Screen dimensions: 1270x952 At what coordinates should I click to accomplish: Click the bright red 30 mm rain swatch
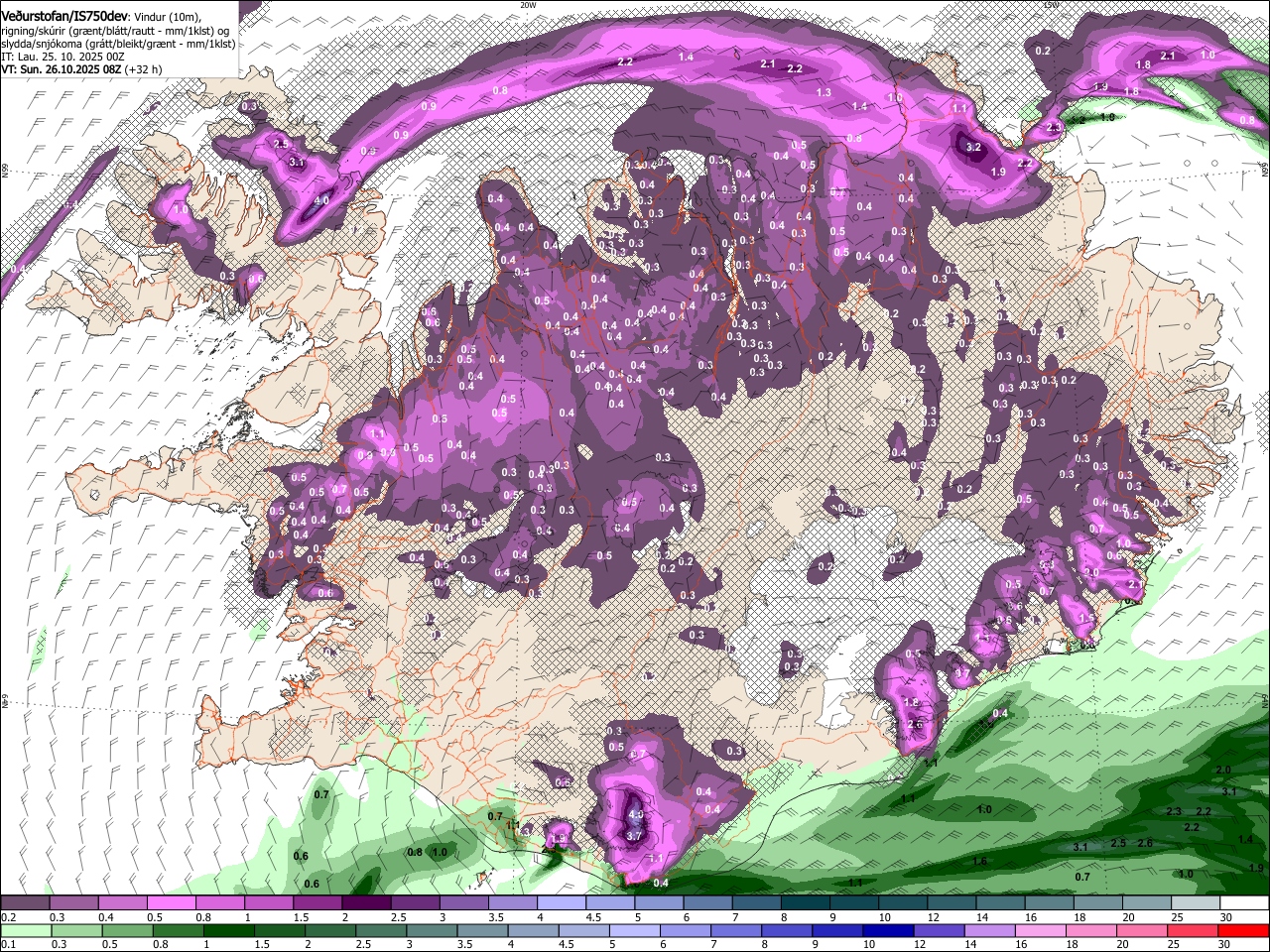1244,931
